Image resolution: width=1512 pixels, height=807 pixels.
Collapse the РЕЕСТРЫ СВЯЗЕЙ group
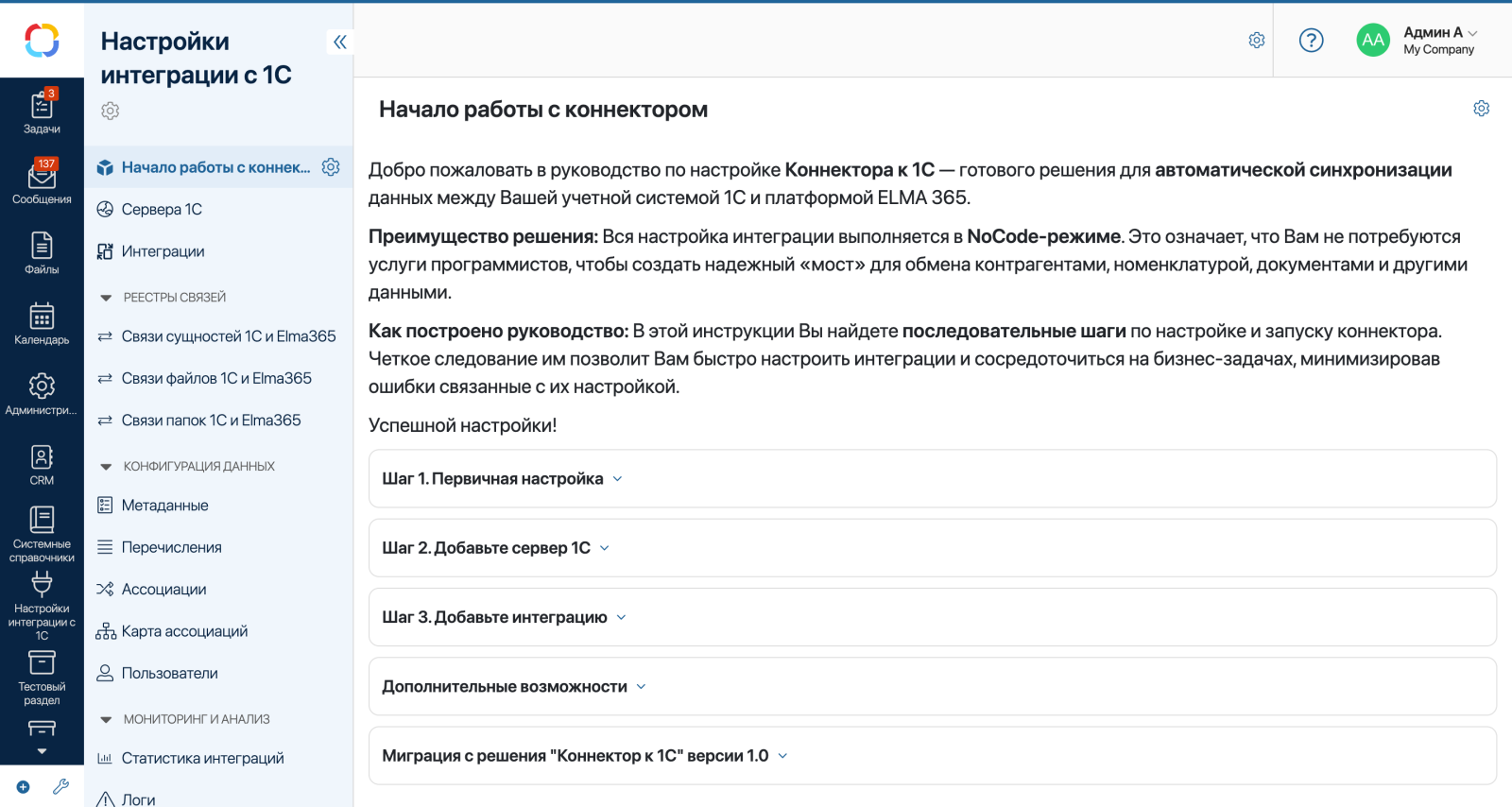[x=106, y=298]
